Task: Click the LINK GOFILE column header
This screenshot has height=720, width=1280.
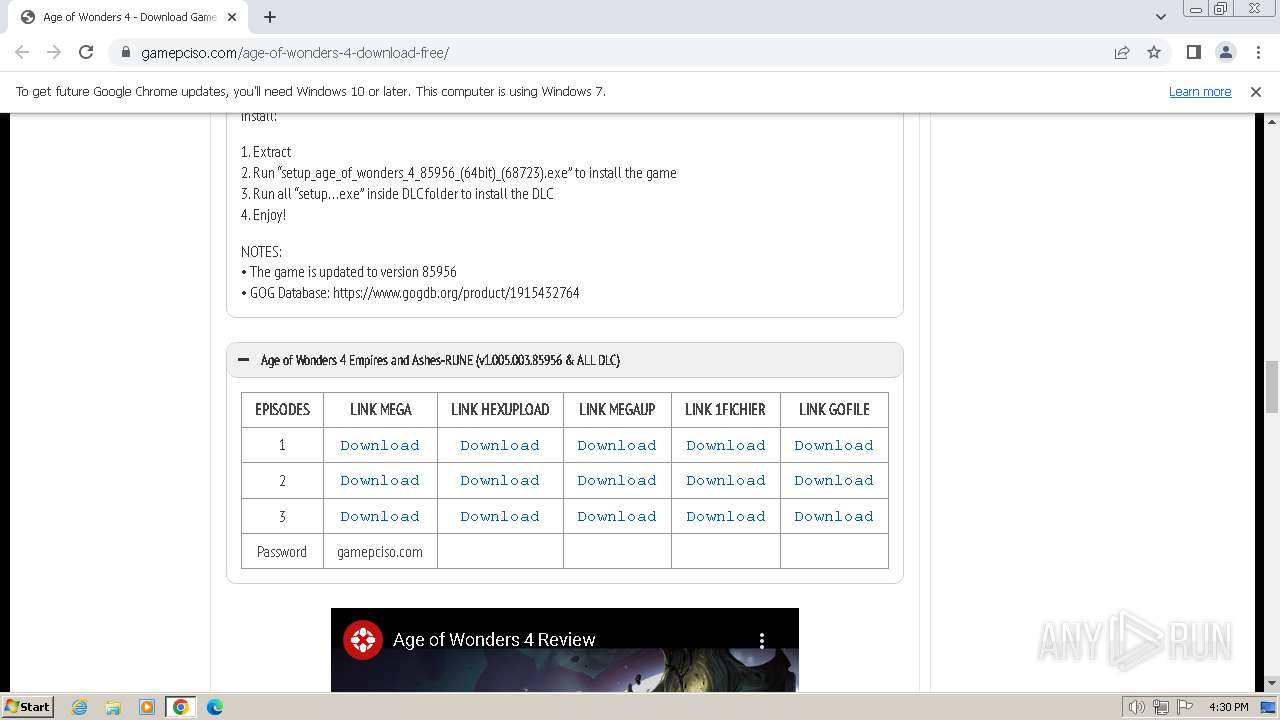Action: point(834,409)
